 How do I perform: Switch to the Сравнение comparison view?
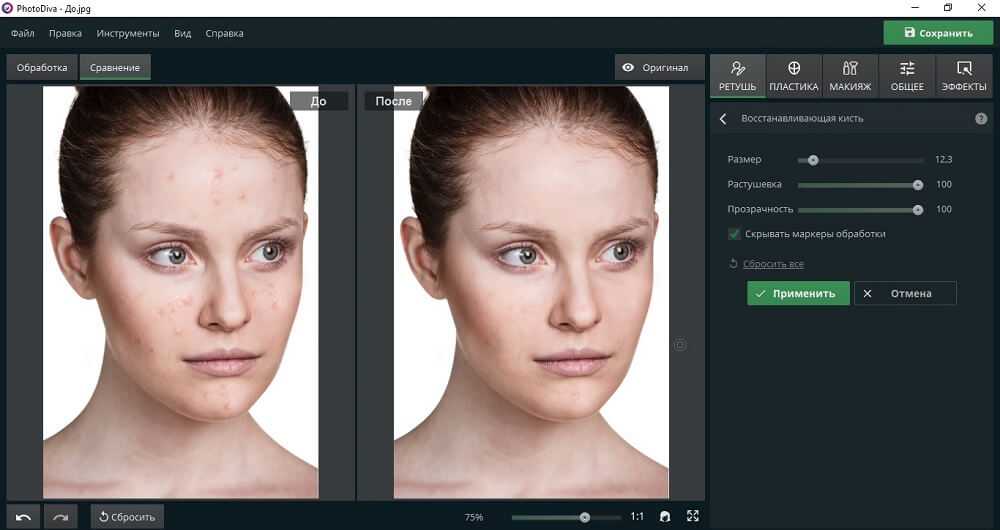tap(115, 68)
